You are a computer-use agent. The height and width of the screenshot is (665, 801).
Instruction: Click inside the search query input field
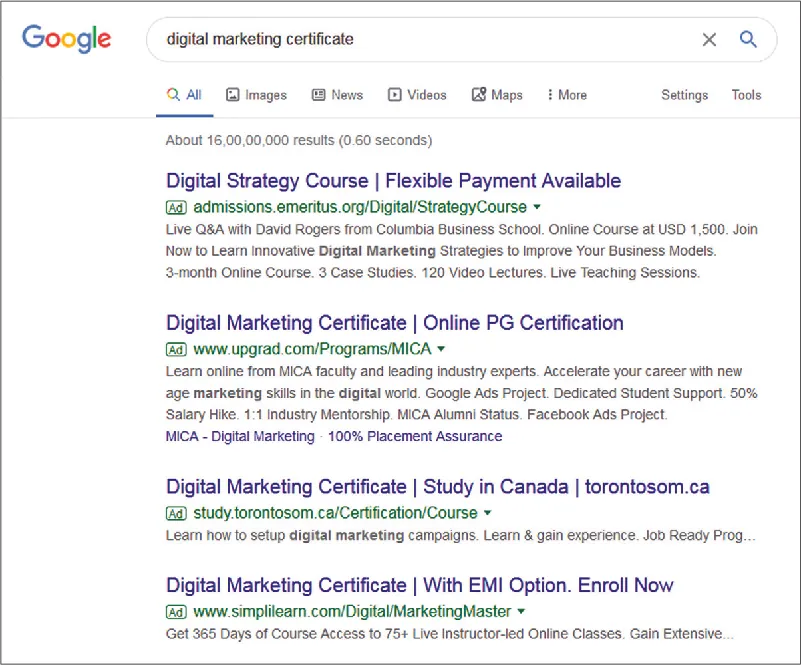400,39
